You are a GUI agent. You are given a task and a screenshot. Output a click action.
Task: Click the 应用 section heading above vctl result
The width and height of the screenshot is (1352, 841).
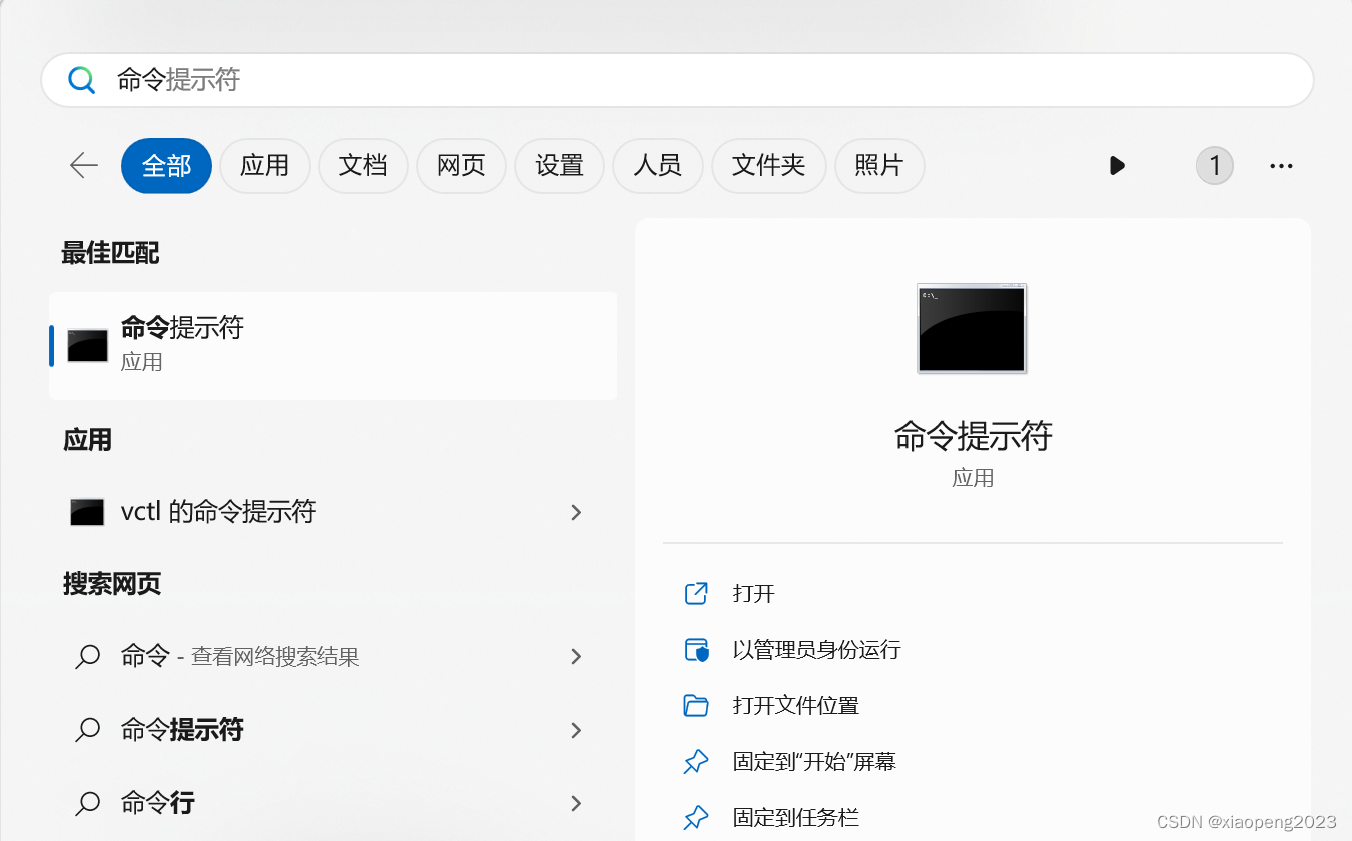87,440
